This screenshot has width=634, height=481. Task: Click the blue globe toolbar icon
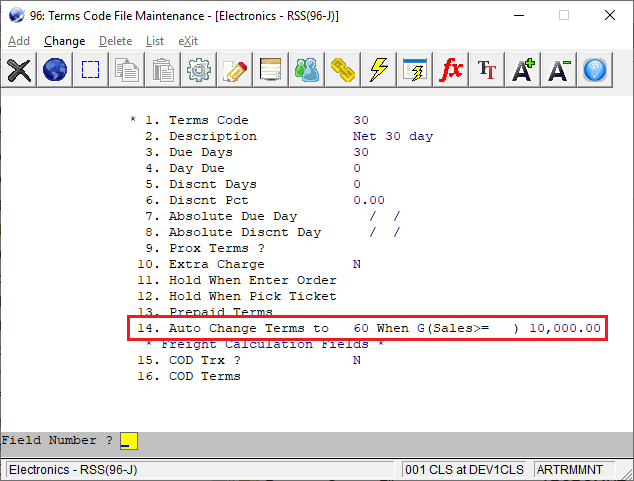[55, 70]
